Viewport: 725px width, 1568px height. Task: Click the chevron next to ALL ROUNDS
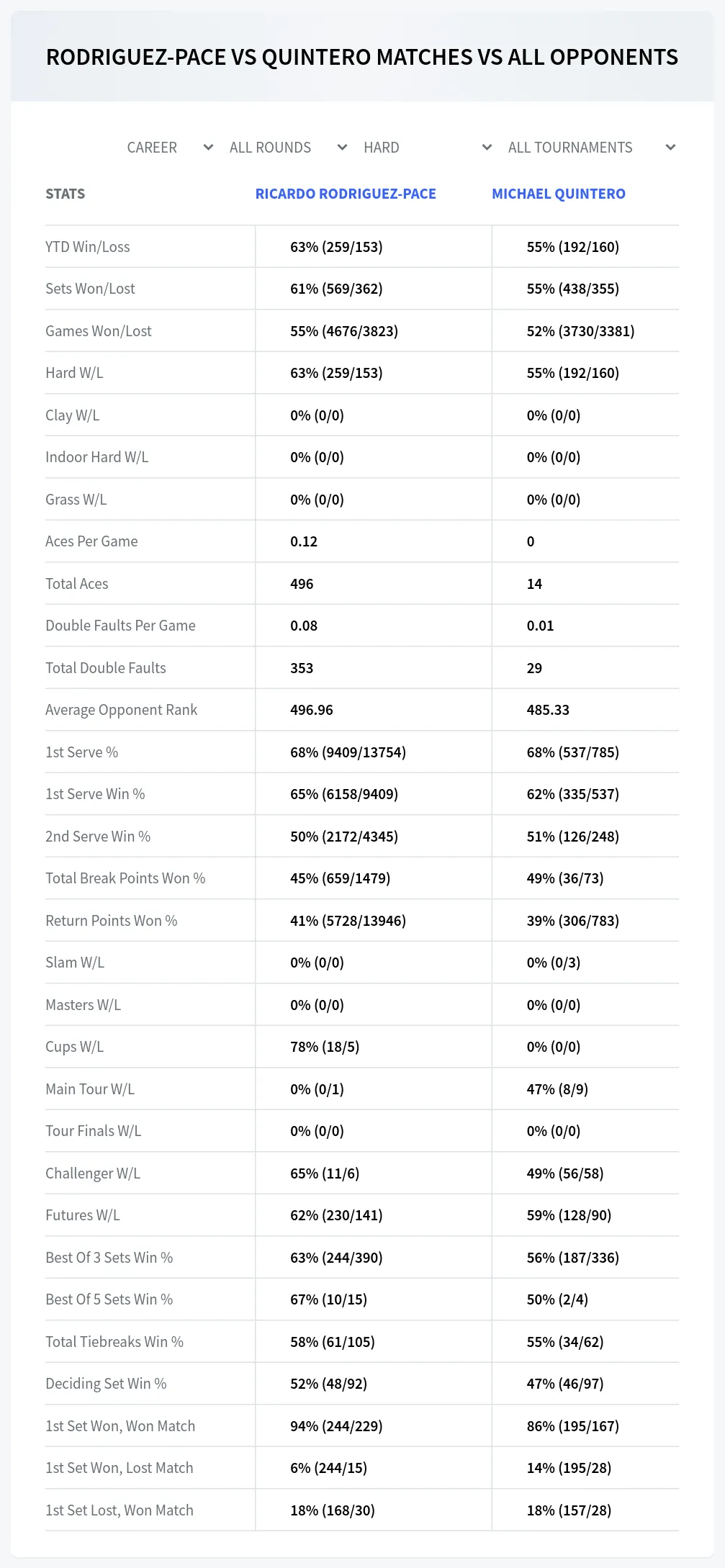[x=342, y=148]
